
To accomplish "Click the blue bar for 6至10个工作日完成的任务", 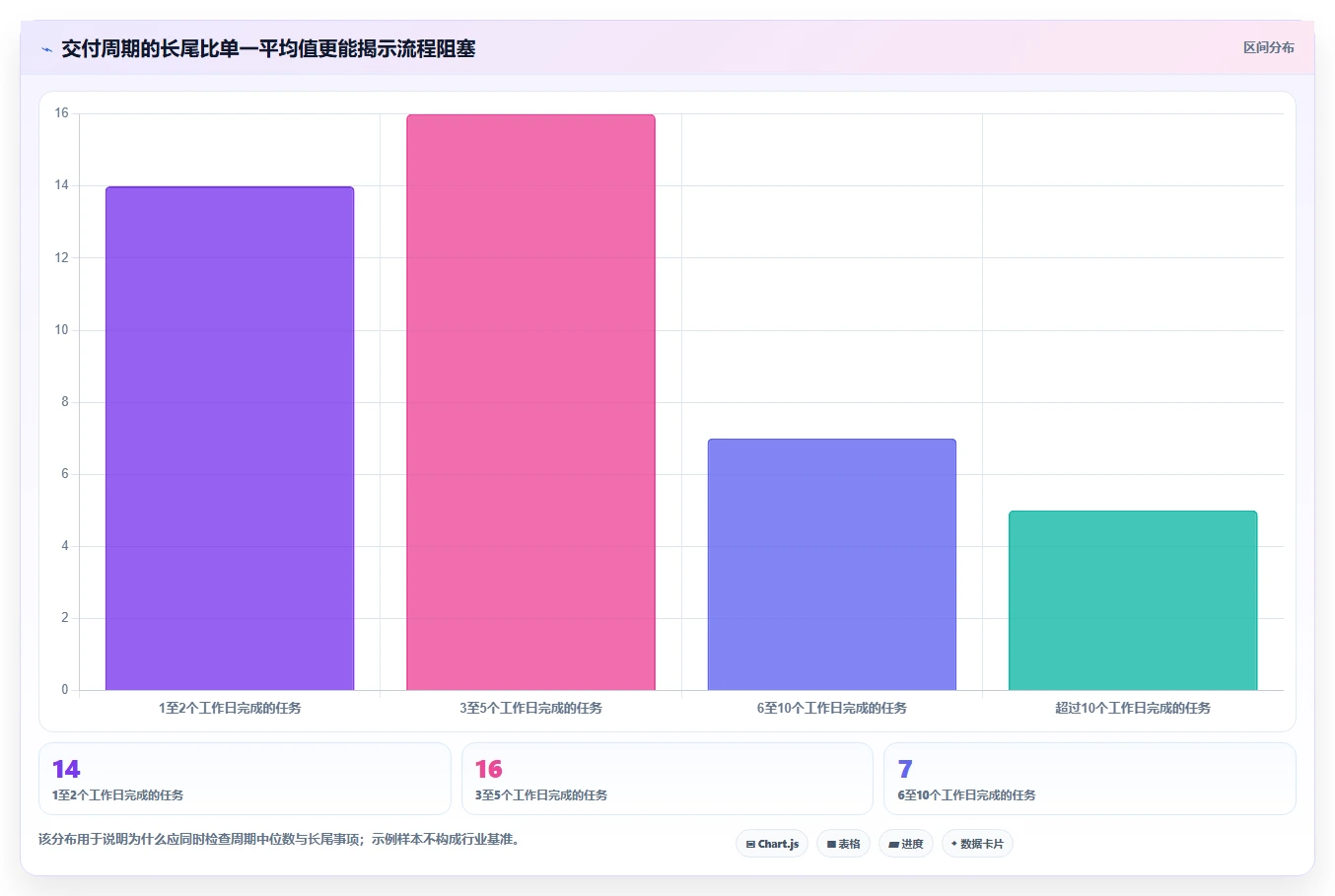I will [832, 565].
